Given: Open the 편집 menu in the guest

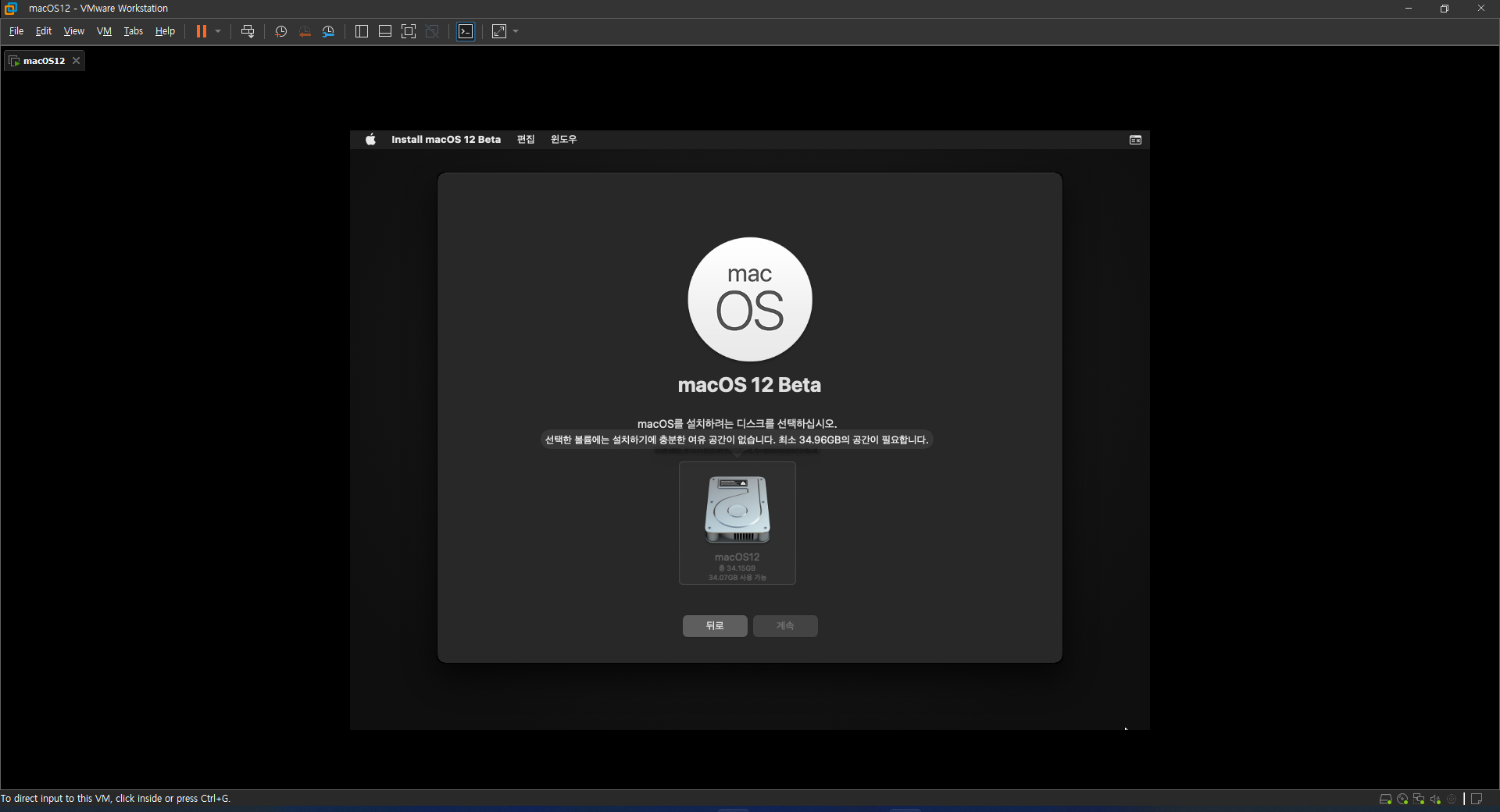Looking at the screenshot, I should (x=526, y=140).
